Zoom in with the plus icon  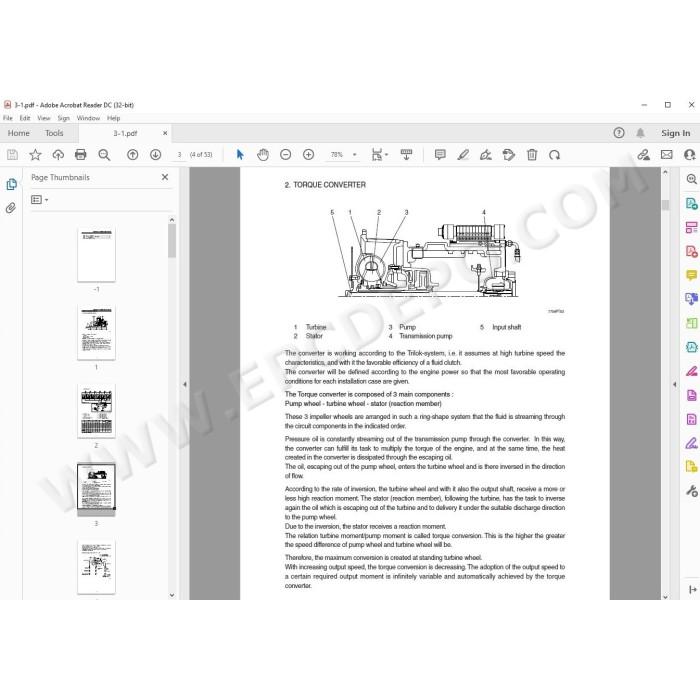pyautogui.click(x=308, y=155)
